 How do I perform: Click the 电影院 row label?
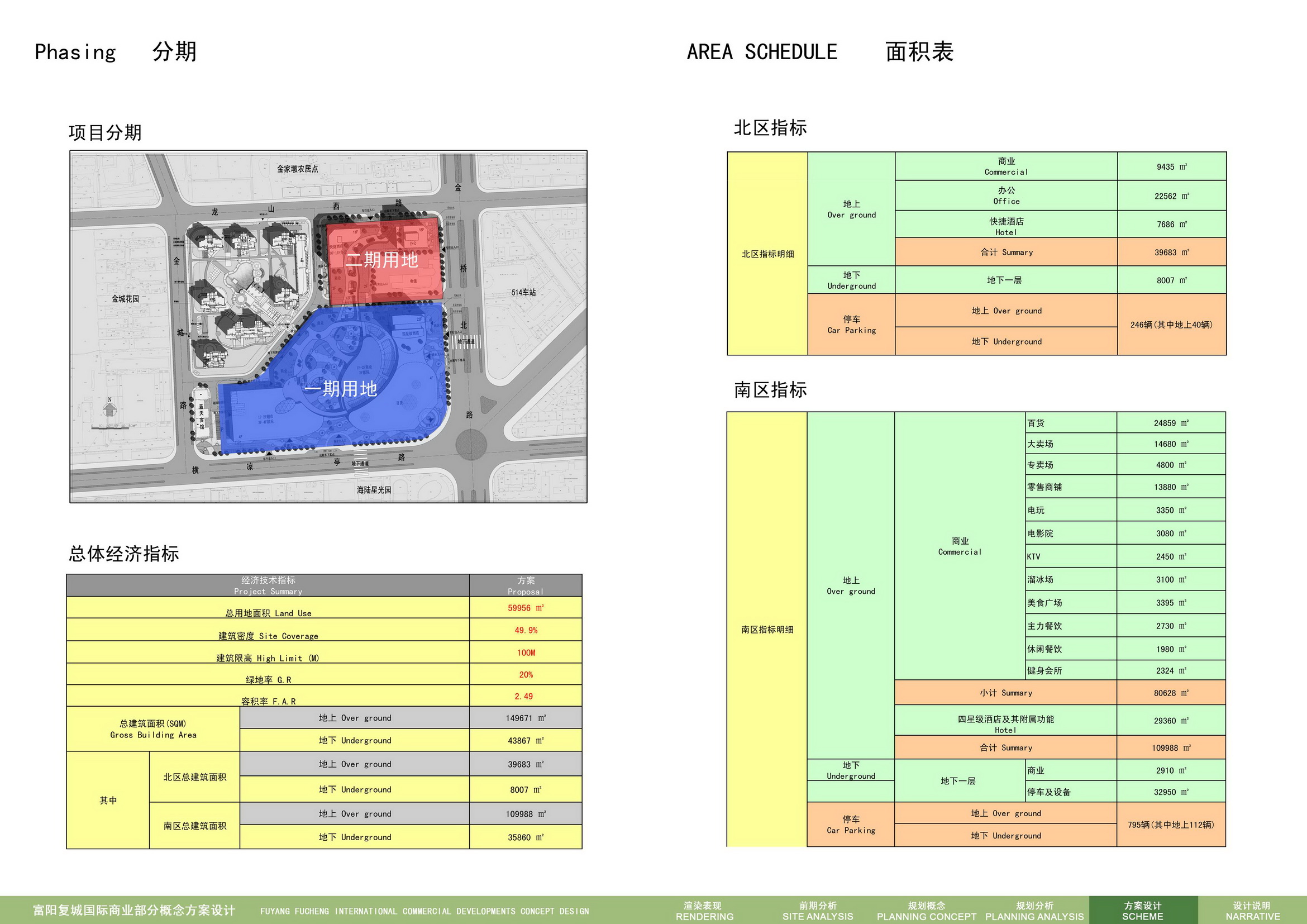[1040, 534]
